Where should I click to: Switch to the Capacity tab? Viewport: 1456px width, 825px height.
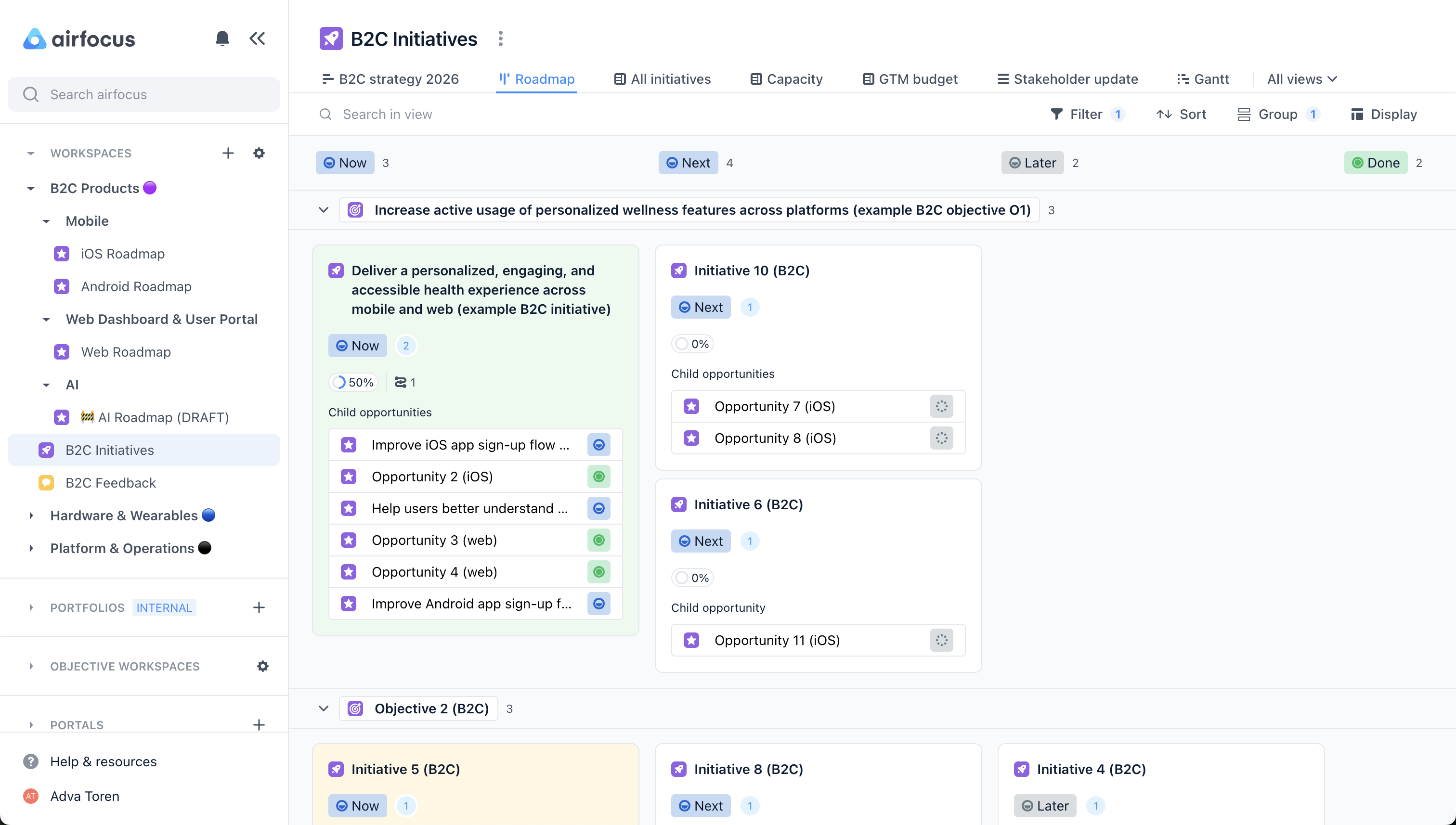click(x=785, y=79)
